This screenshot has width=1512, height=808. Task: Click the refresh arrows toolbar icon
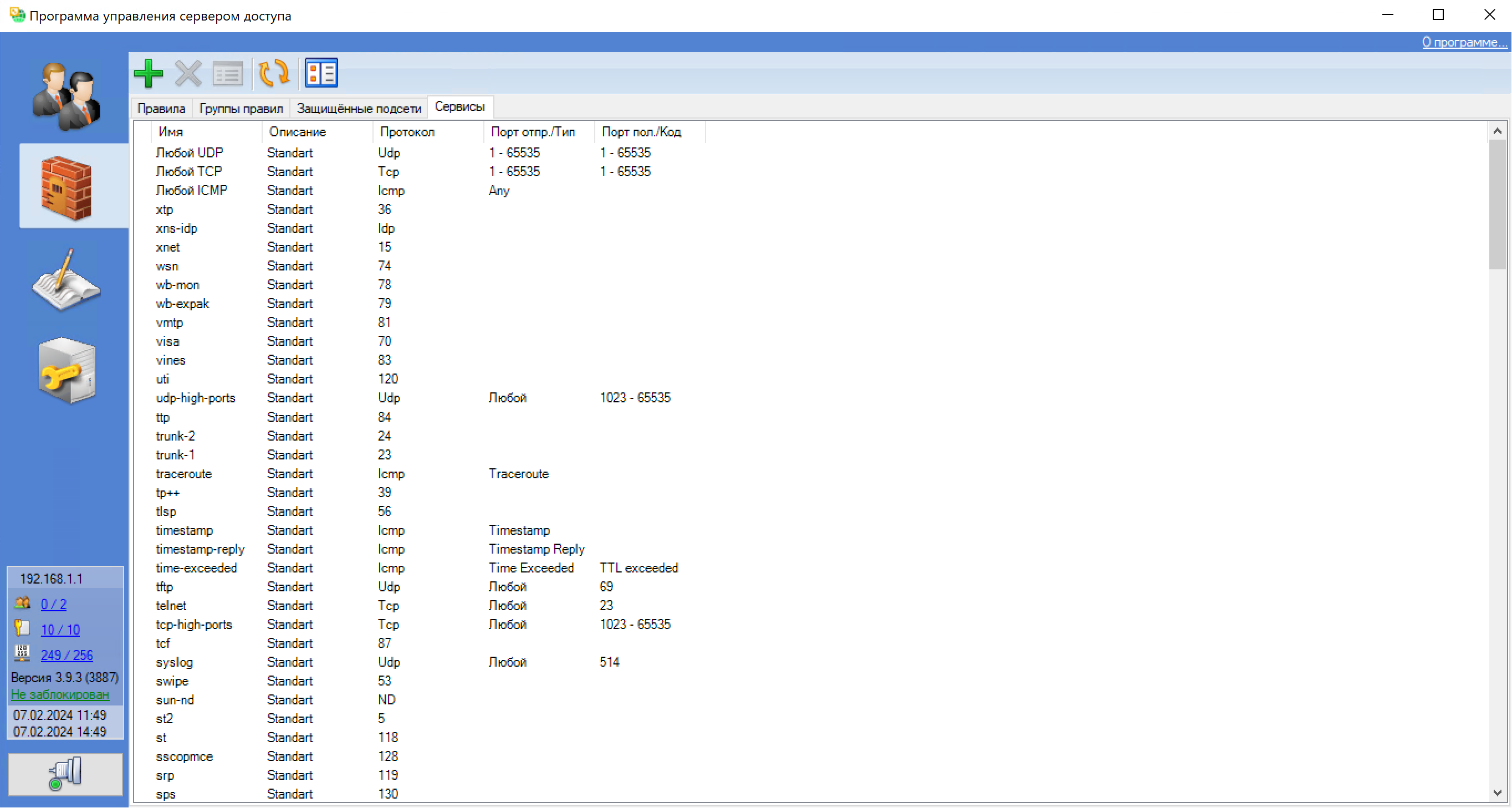(274, 74)
